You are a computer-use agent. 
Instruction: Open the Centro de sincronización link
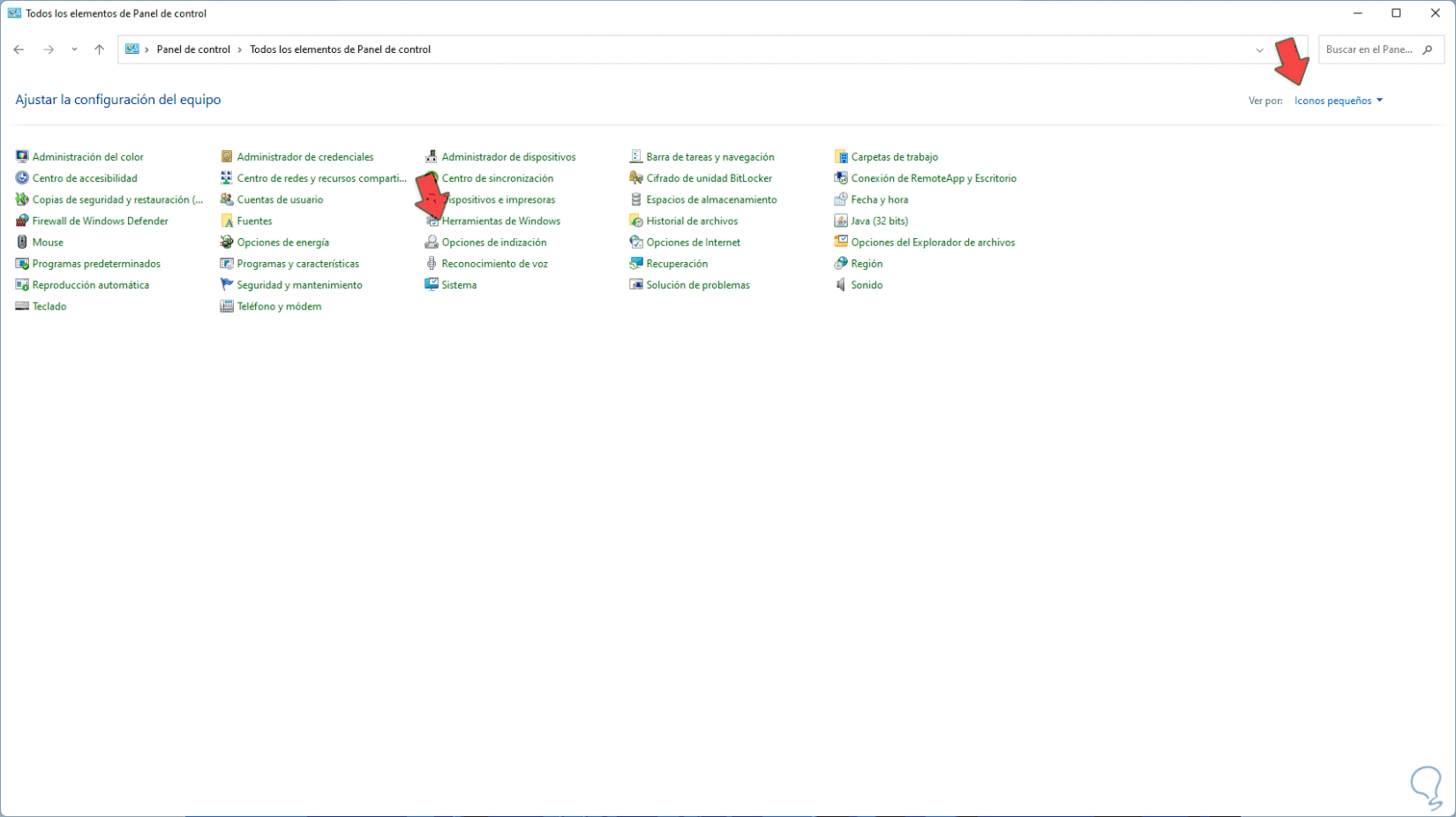click(x=498, y=178)
